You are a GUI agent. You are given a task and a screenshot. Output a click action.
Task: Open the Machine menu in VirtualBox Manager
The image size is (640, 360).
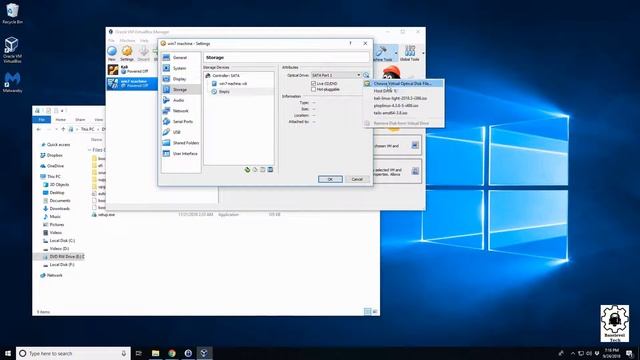[x=127, y=40]
